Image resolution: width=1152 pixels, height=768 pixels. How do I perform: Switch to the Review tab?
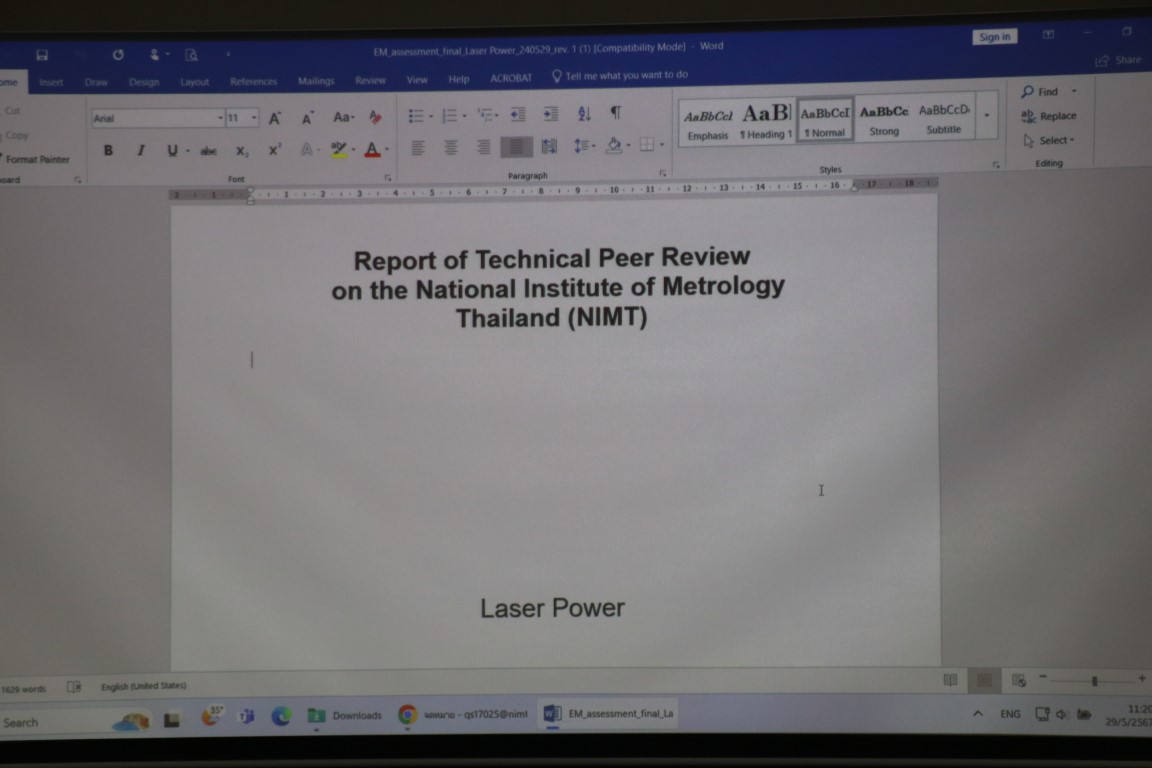tap(370, 80)
